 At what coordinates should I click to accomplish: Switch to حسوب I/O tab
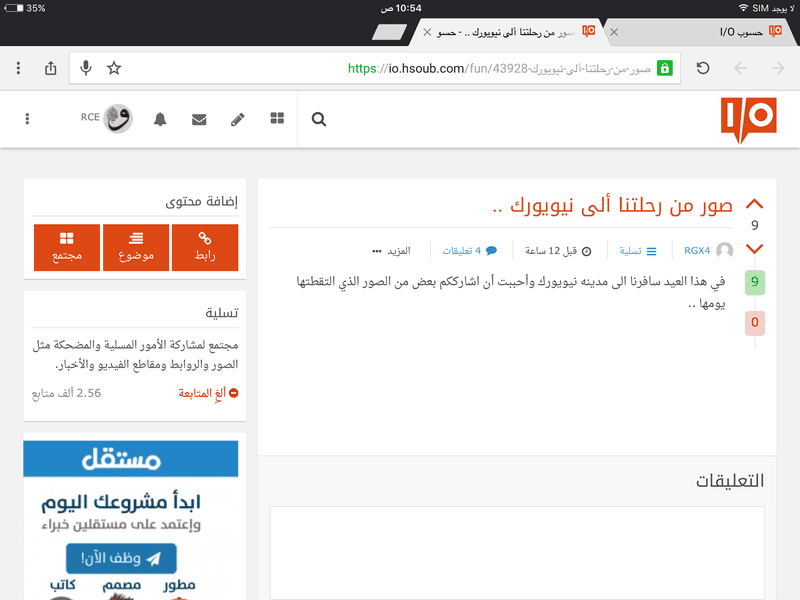(x=741, y=32)
